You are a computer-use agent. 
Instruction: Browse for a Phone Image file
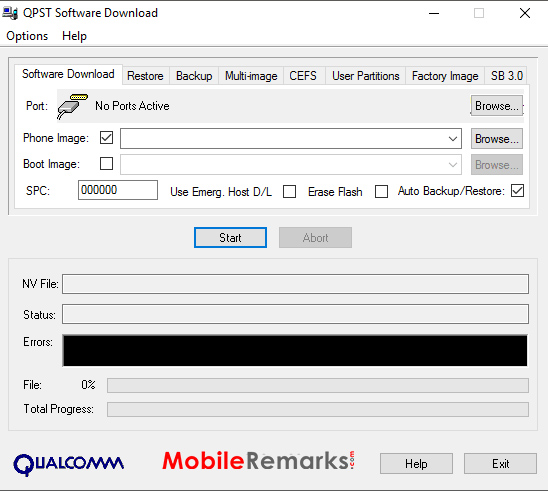pyautogui.click(x=497, y=139)
